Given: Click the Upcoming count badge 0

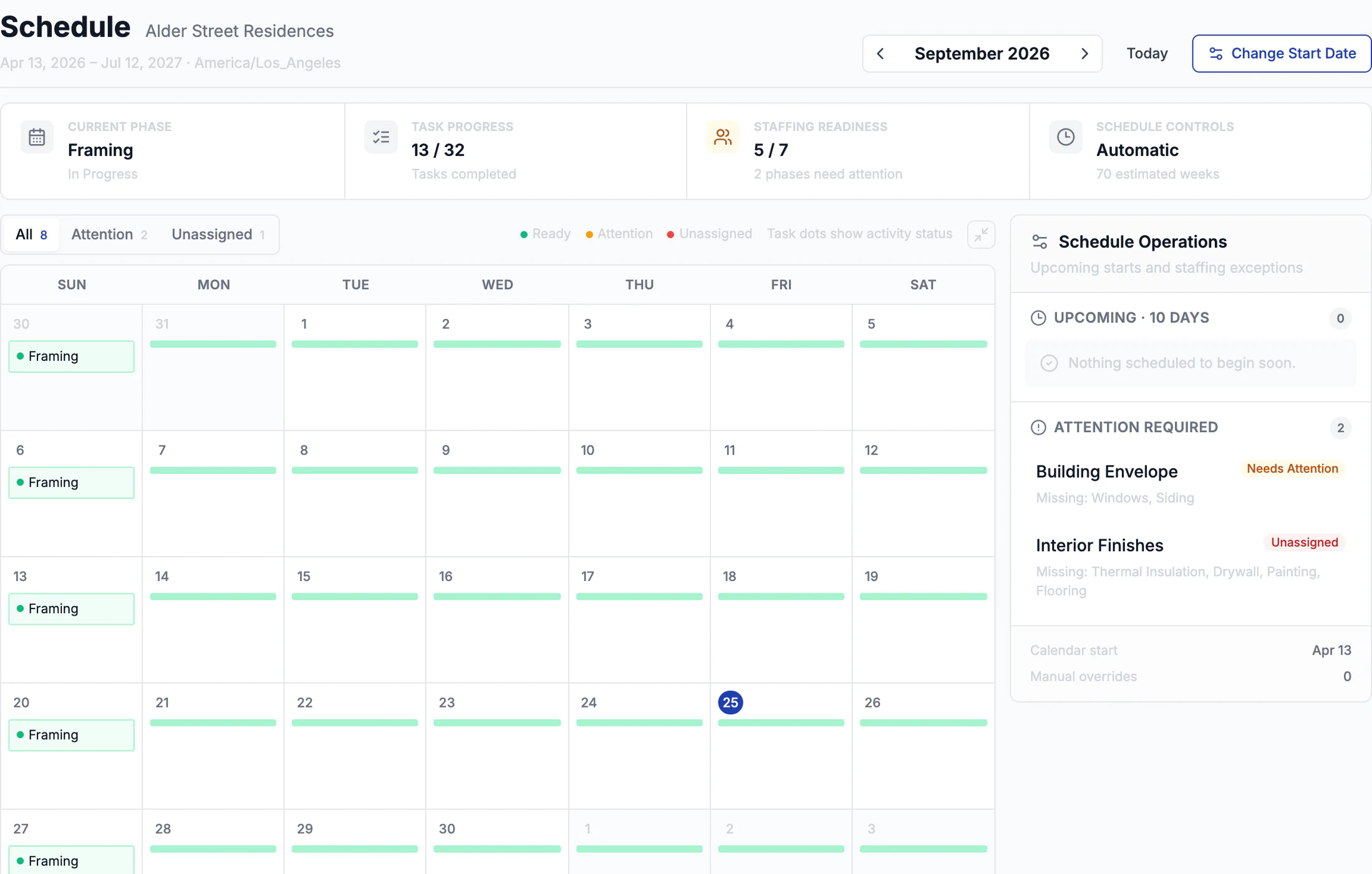Looking at the screenshot, I should [x=1340, y=319].
